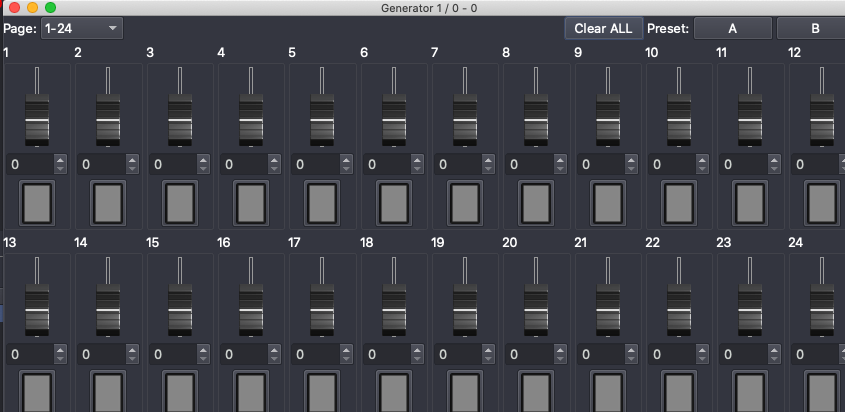Increment channel 1 value with up arrow
The height and width of the screenshot is (412, 845).
60,160
